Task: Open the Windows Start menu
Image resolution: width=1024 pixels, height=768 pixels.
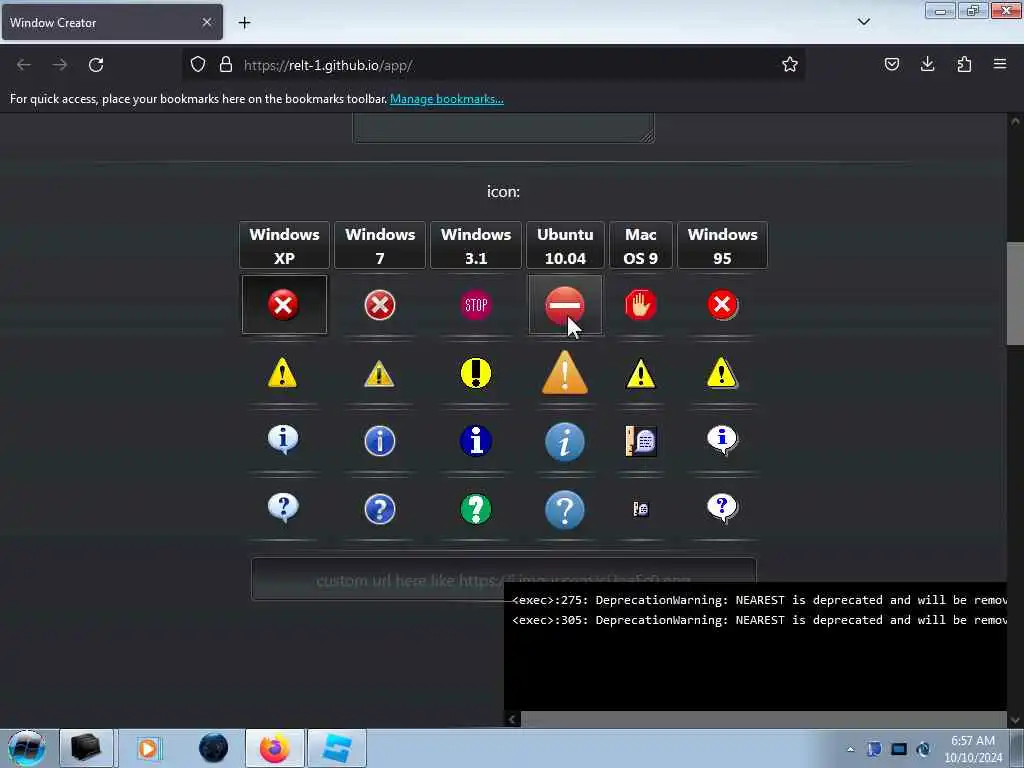Action: 27,748
